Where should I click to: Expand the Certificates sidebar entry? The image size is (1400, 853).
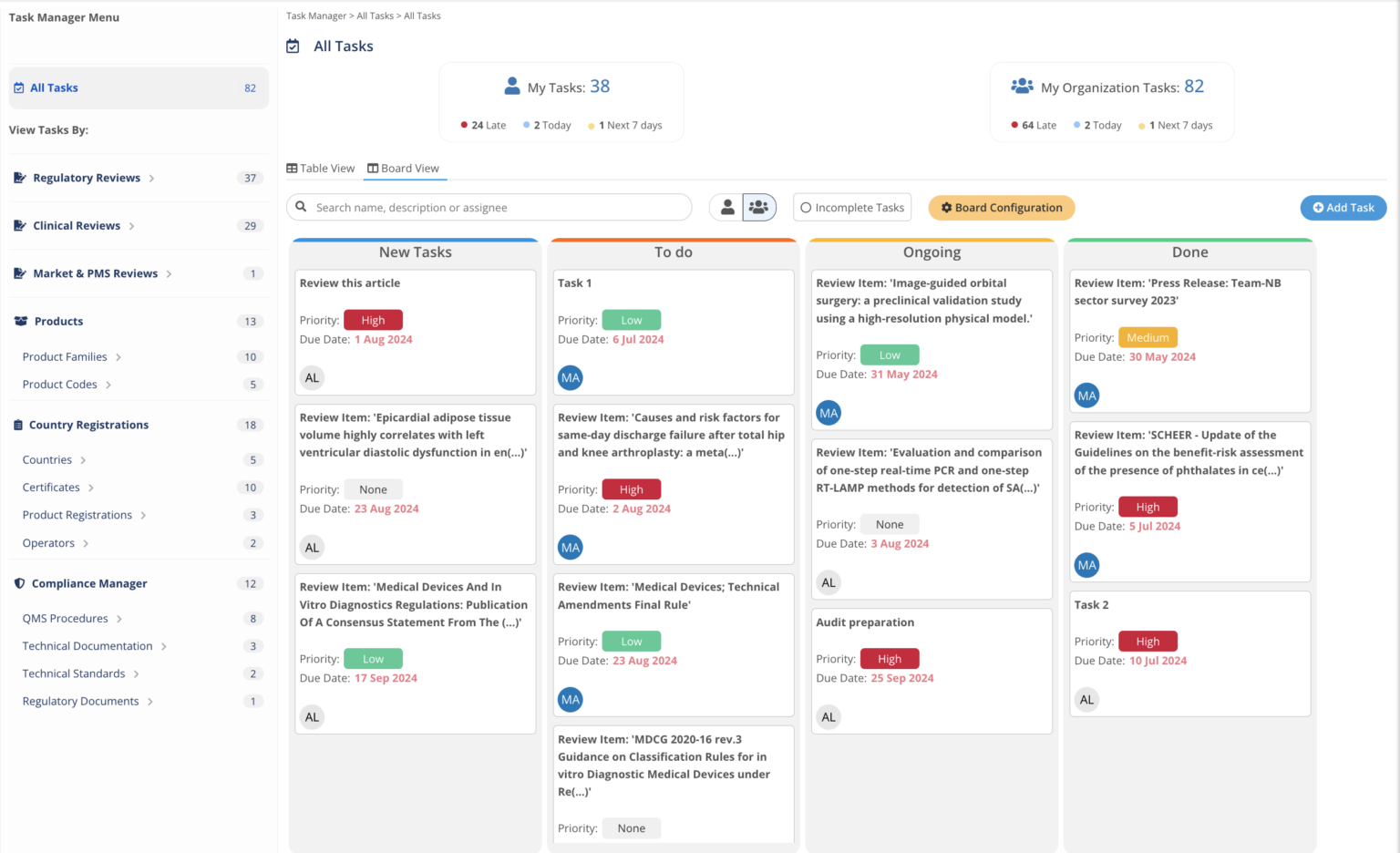point(89,488)
